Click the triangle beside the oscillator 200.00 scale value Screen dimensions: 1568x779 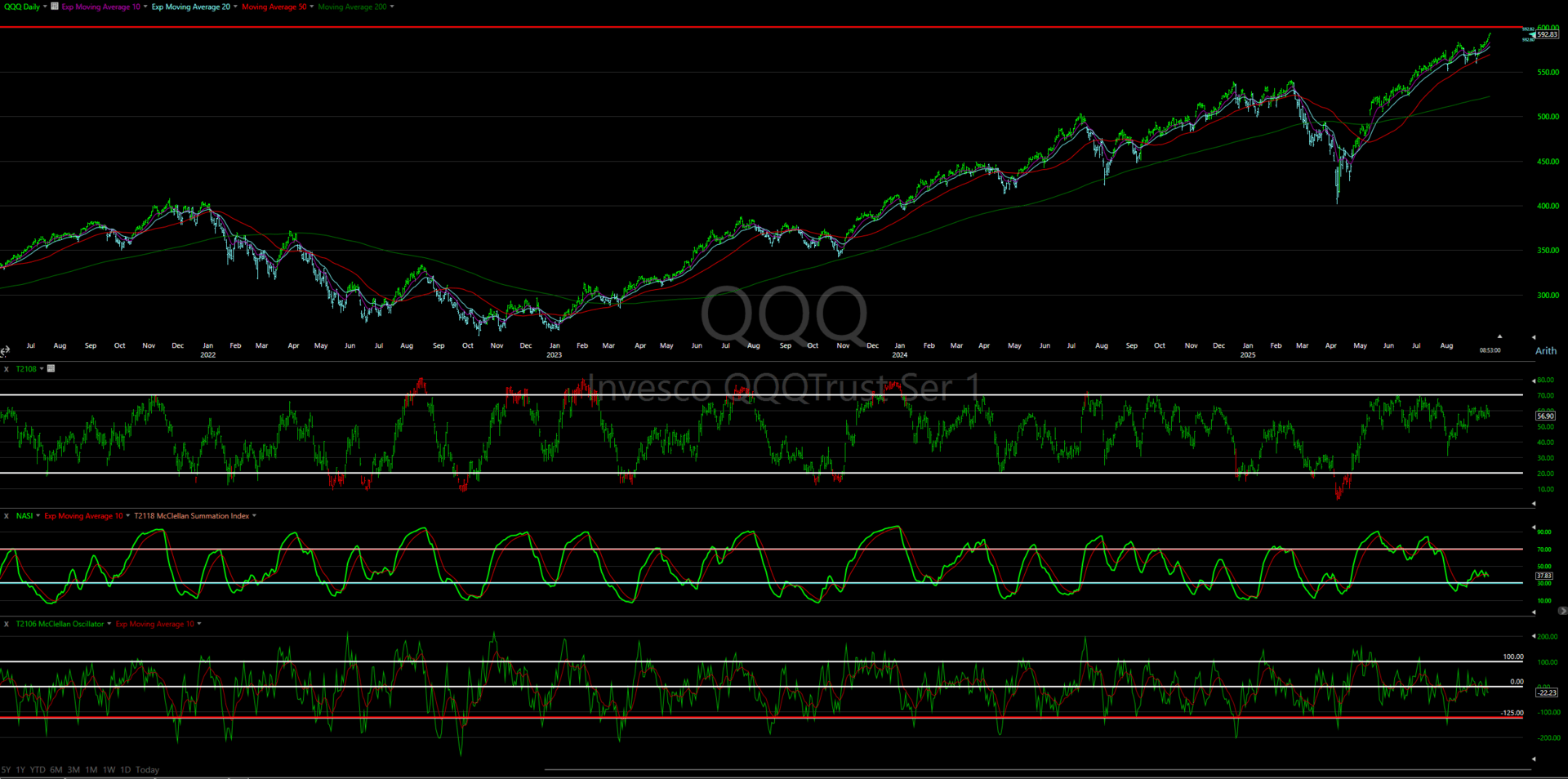pyautogui.click(x=1533, y=636)
